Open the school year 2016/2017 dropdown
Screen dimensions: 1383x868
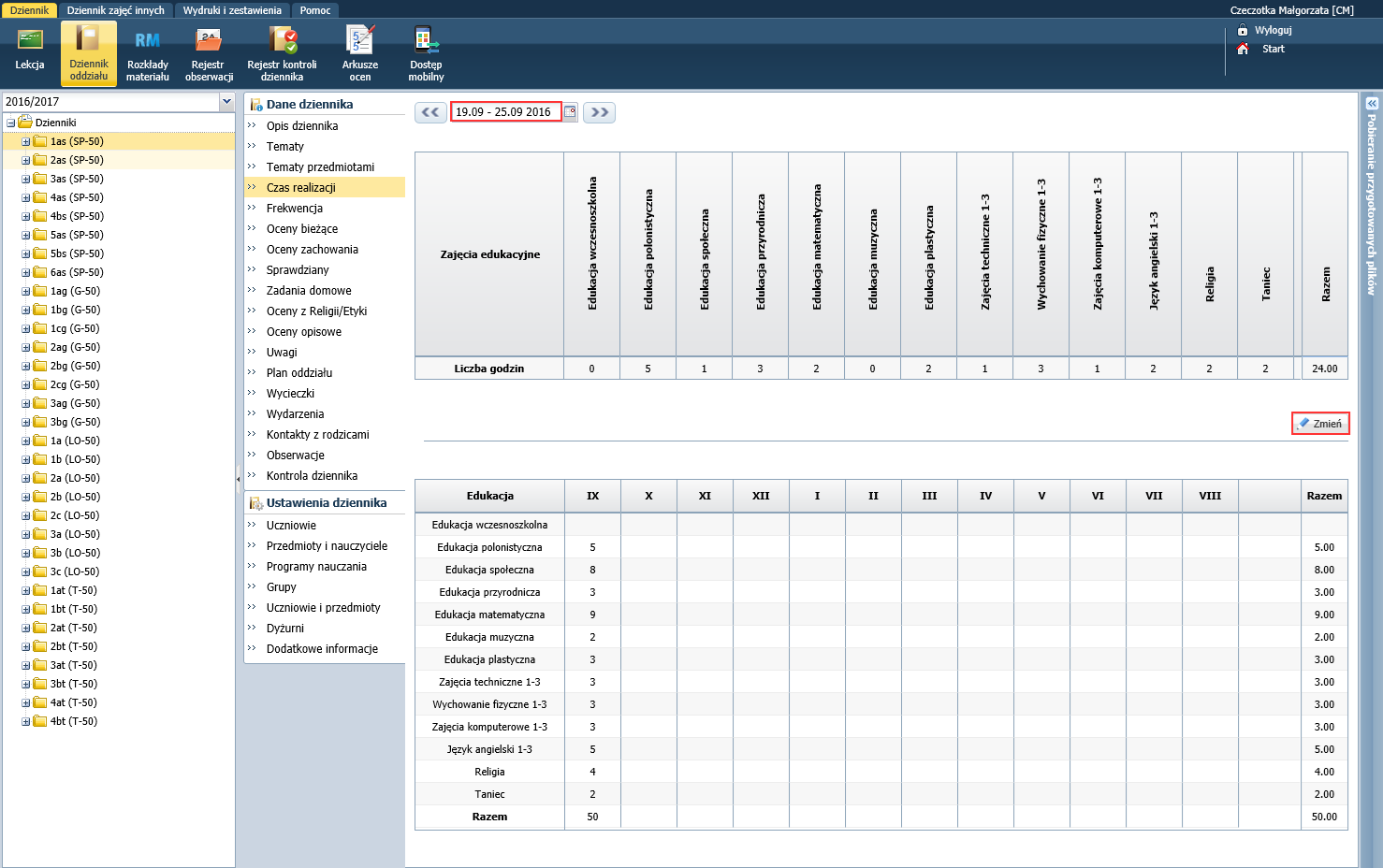click(x=226, y=101)
